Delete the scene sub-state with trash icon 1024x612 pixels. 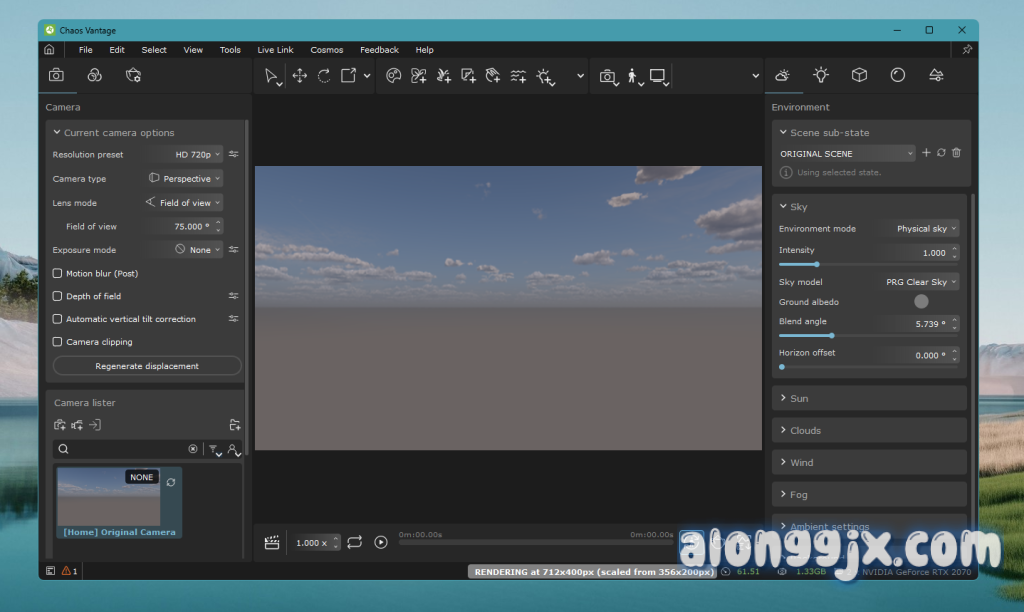[956, 153]
